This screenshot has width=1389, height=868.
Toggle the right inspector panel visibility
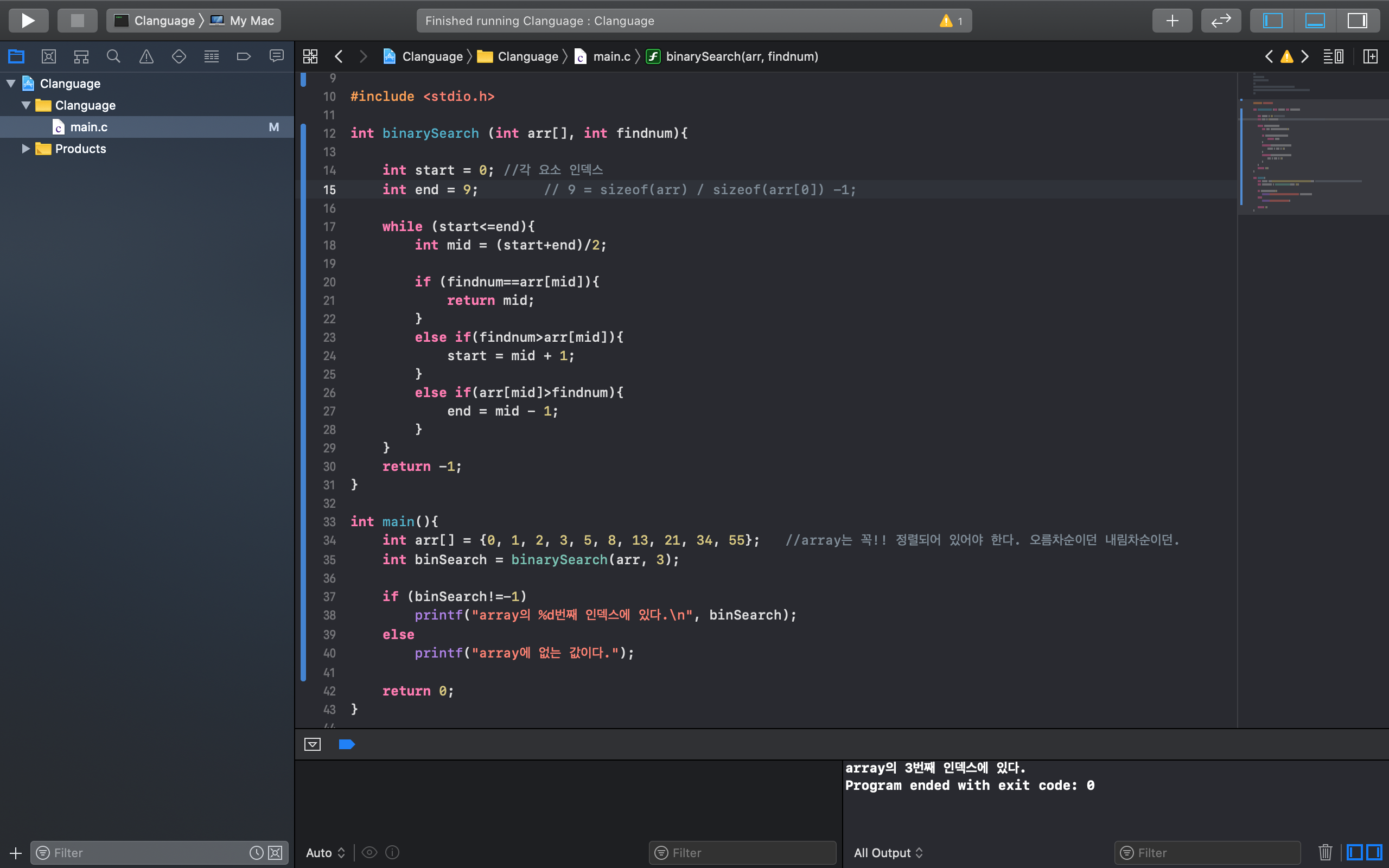1358,21
